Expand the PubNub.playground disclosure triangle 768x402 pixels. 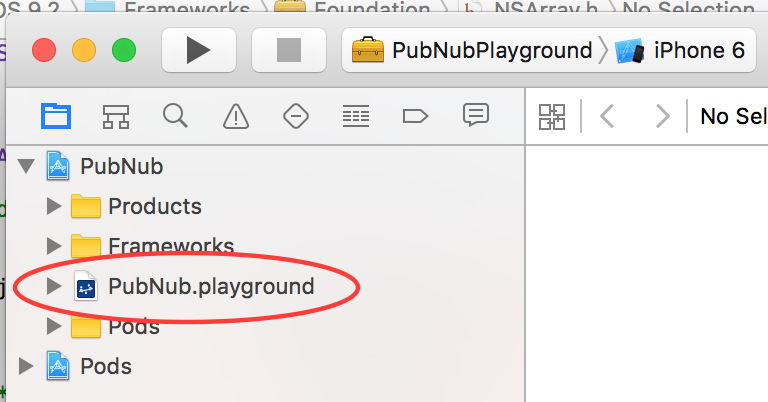coord(54,286)
